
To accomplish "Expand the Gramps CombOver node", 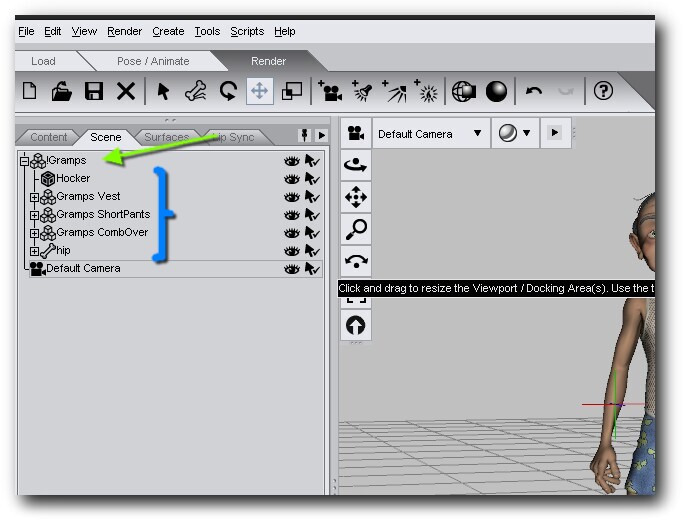I will click(34, 233).
